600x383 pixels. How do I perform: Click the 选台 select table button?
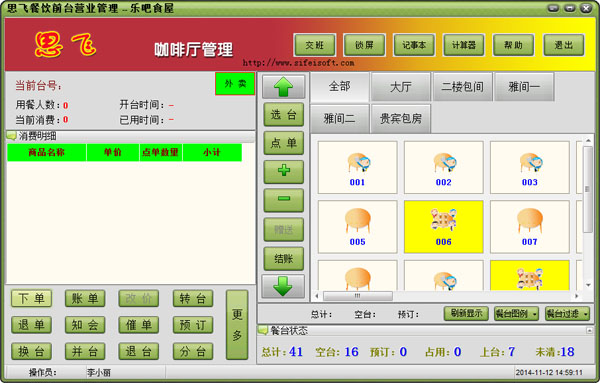pos(284,114)
